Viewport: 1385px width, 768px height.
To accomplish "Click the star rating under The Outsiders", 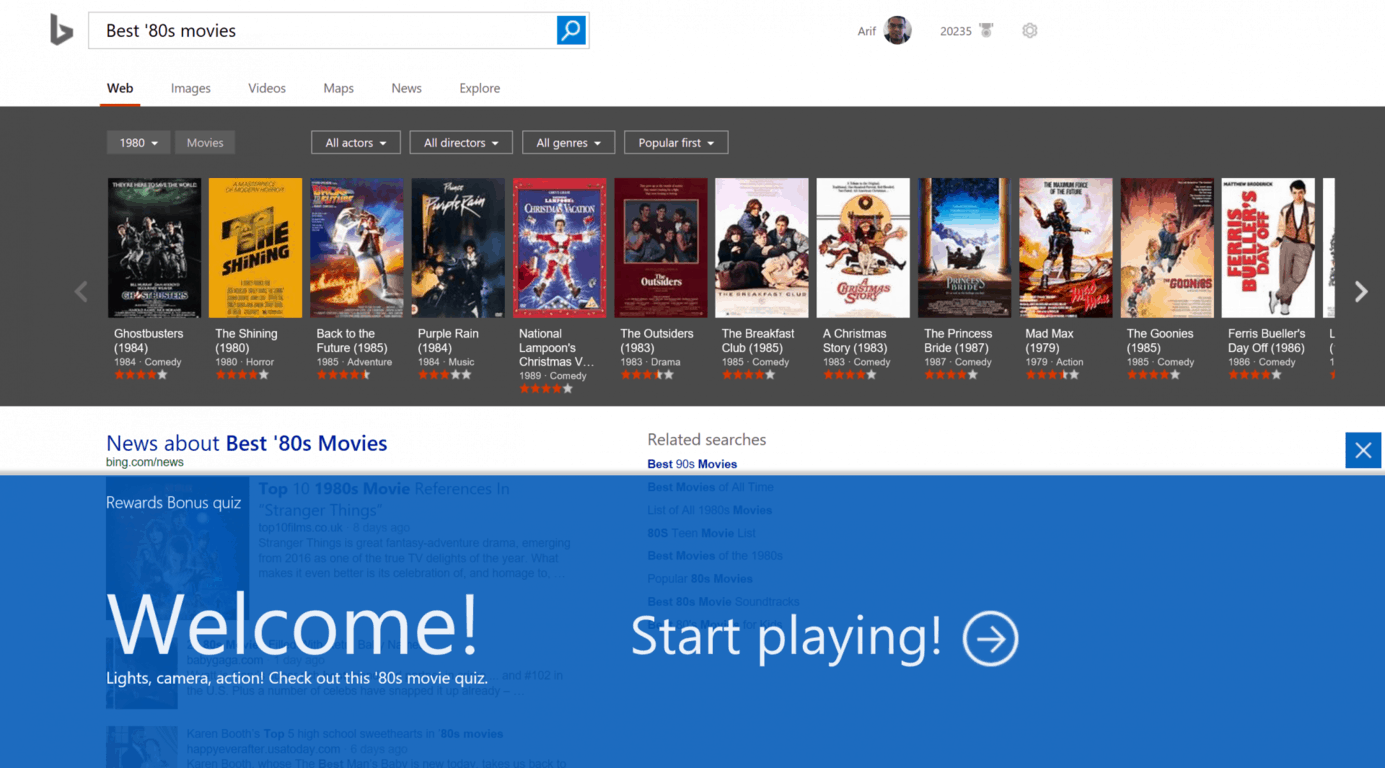I will pos(647,375).
